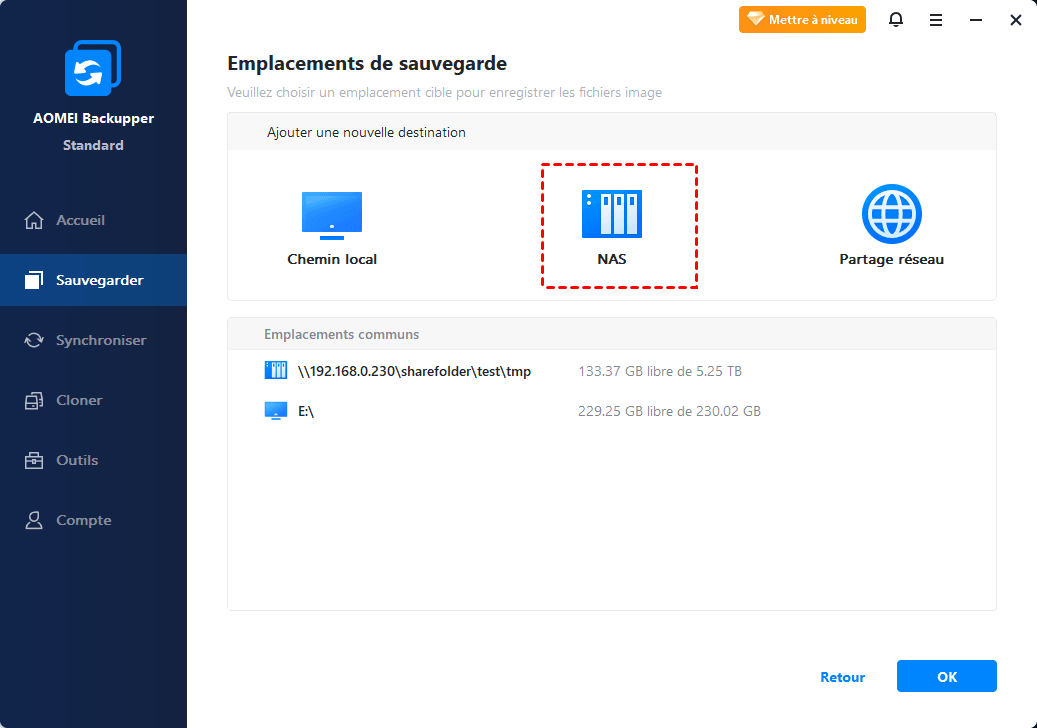Screen dimensions: 1037x728
Task: Select the Chemin local label
Action: (x=332, y=259)
